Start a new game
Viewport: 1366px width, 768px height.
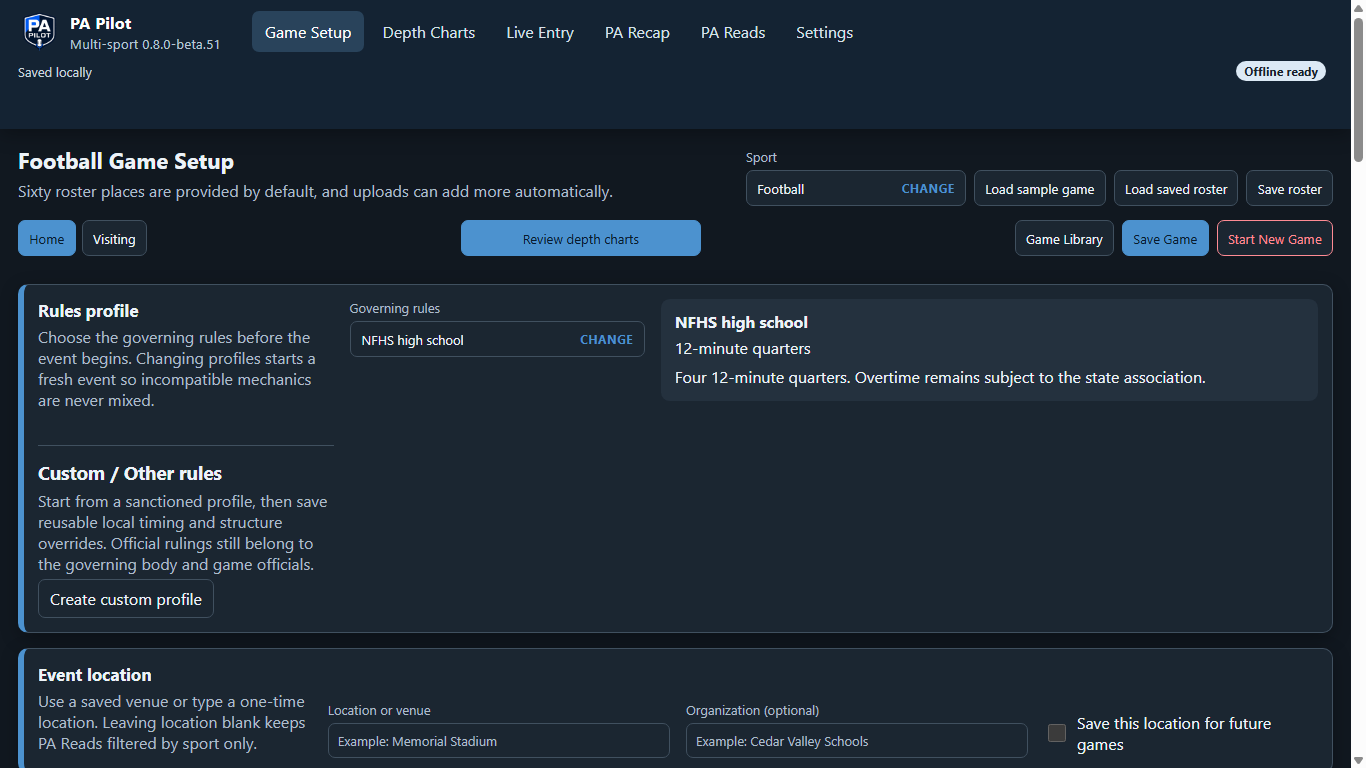coord(1275,238)
